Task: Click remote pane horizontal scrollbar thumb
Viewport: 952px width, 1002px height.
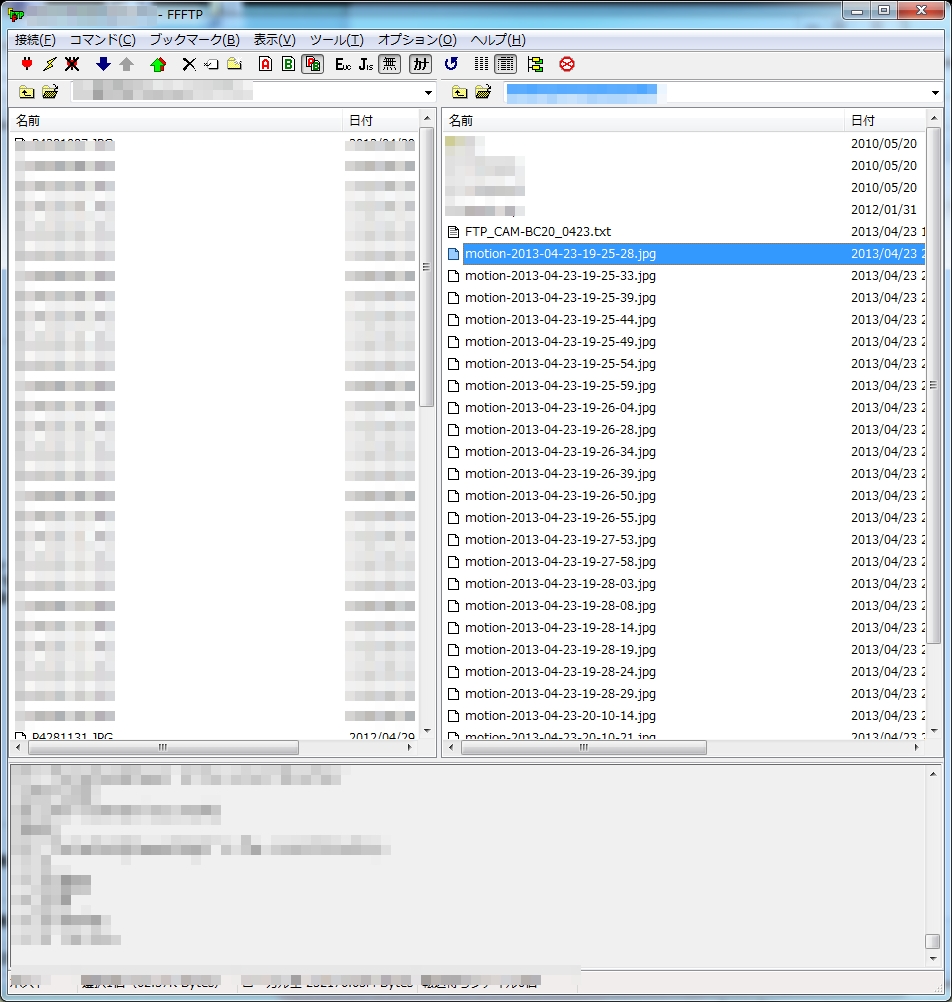Action: [583, 747]
